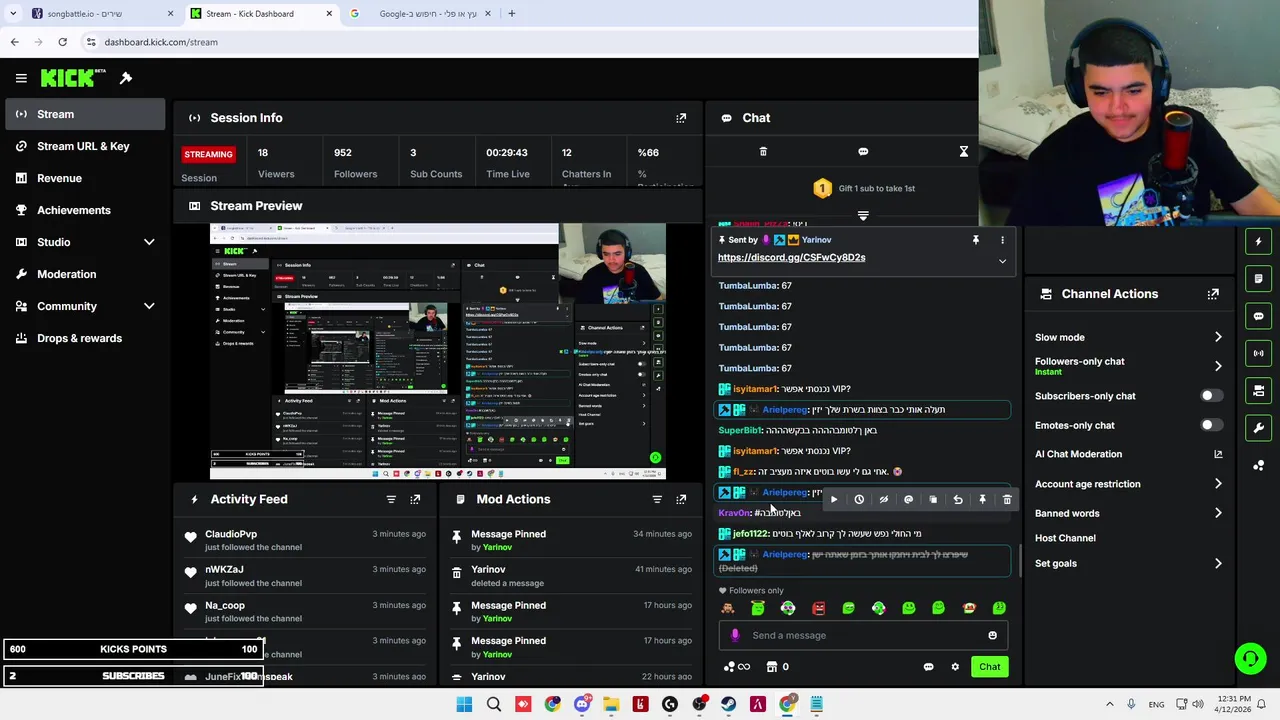Open three-dot options on pinned message
Screen dimensions: 1280x720
click(1002, 240)
